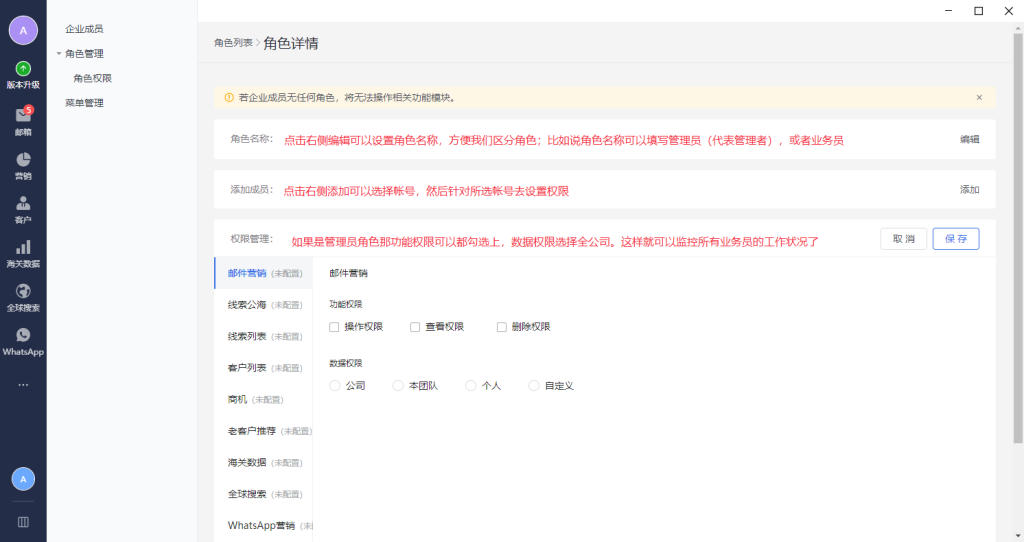
Task: Open the mailbox icon with badge
Action: tap(23, 116)
